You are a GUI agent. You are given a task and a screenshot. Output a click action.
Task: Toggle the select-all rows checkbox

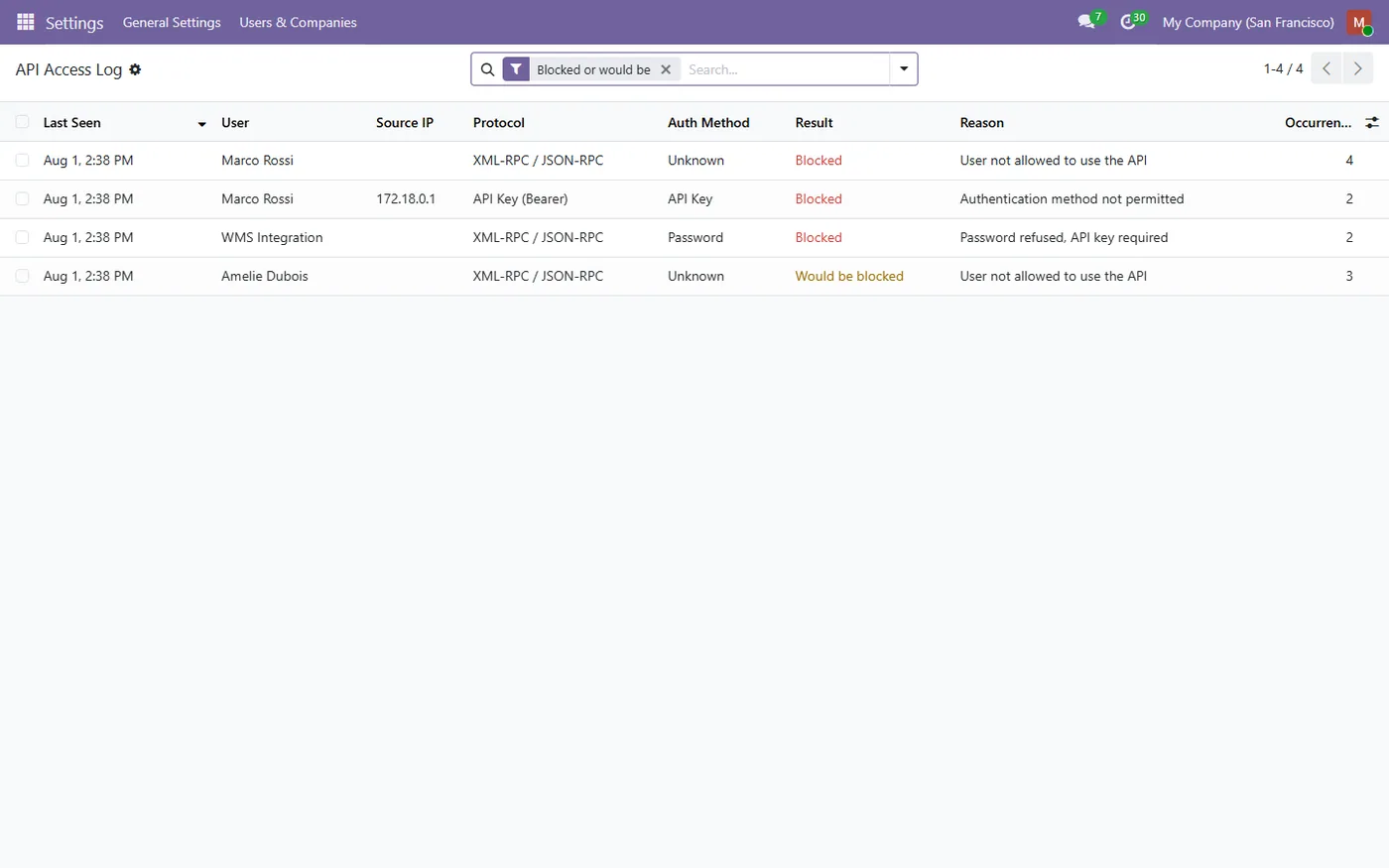(22, 122)
